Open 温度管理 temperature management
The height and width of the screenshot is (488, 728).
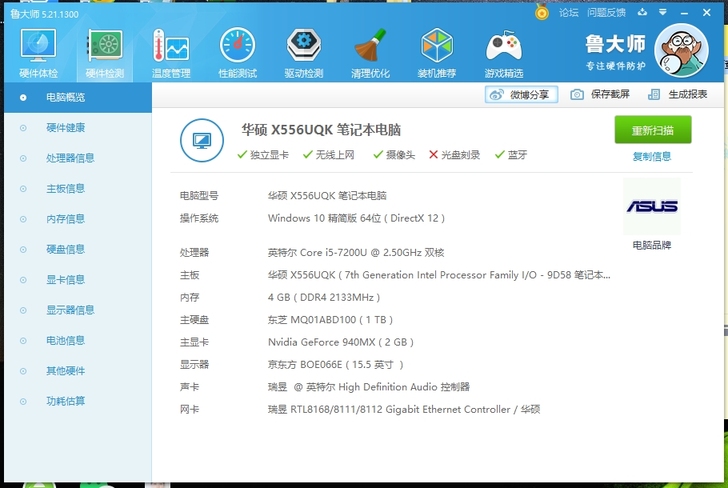pyautogui.click(x=171, y=52)
